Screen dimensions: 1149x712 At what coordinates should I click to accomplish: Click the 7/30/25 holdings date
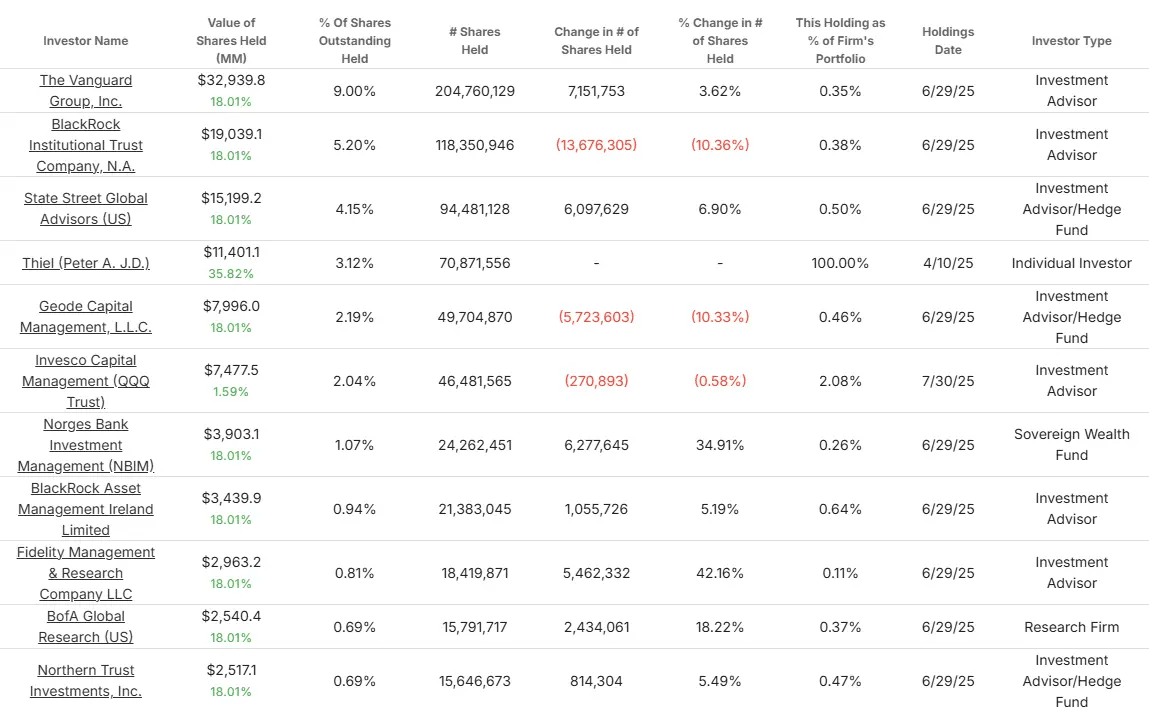(x=948, y=381)
